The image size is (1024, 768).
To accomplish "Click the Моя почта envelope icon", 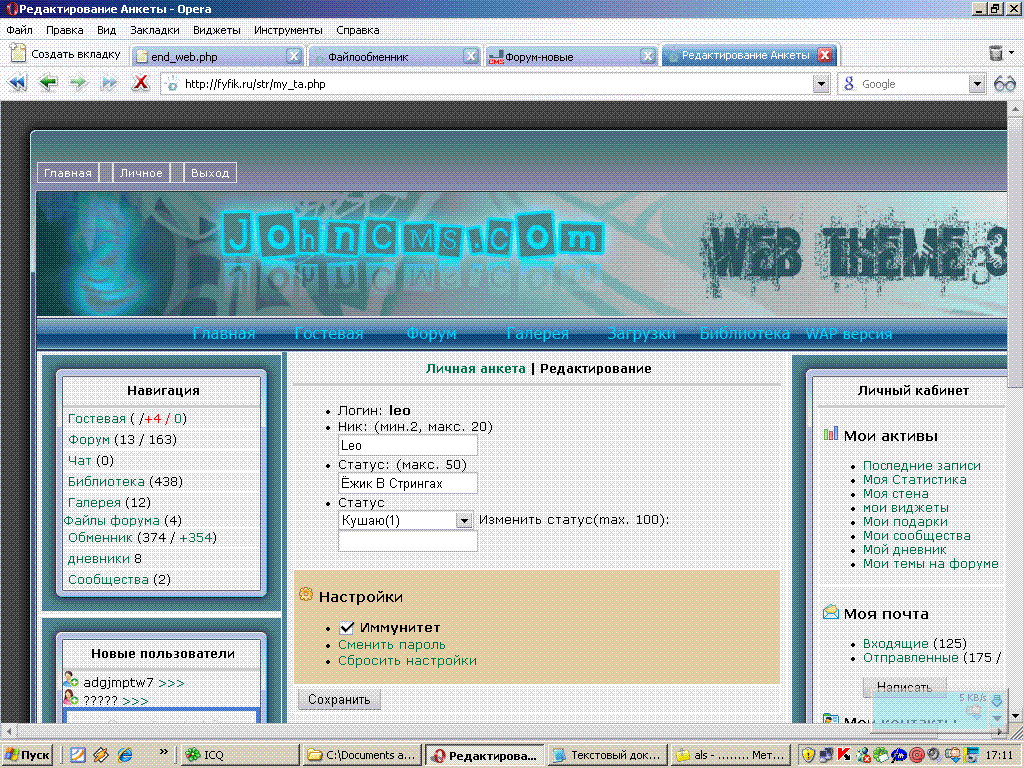I will 830,612.
